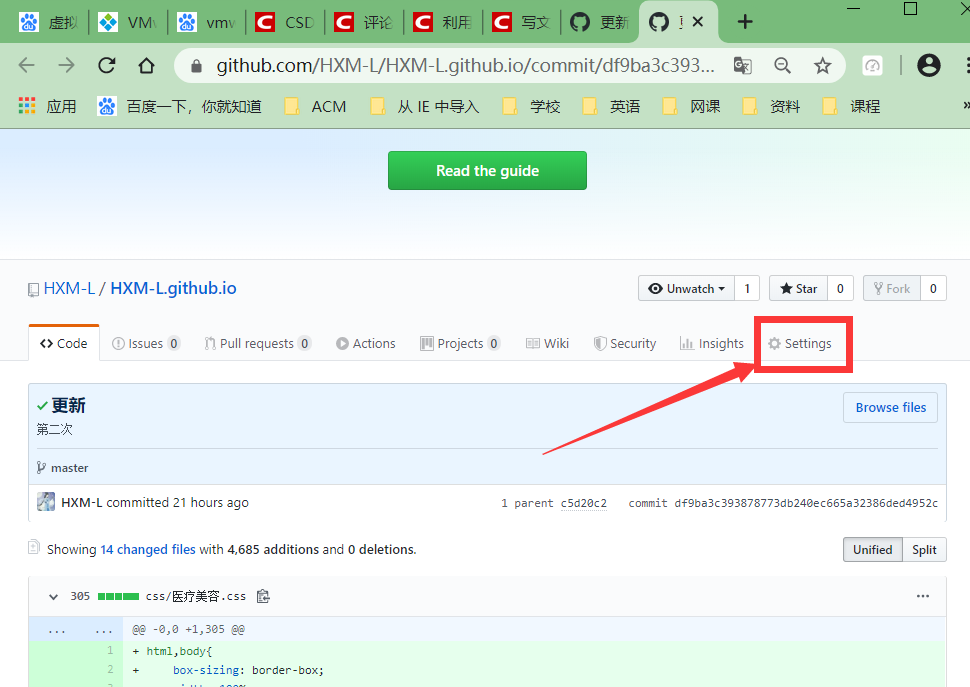Click the site lock icon
This screenshot has height=687, width=970.
click(196, 66)
